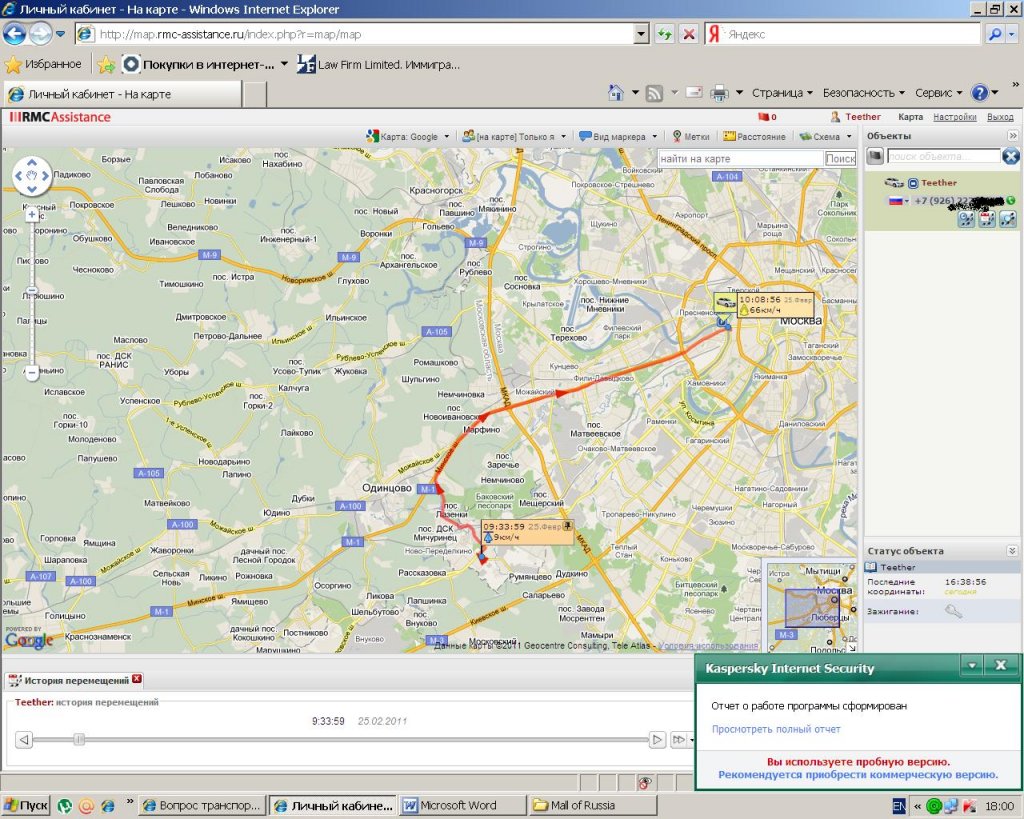Viewport: 1024px width, 819px height.
Task: Click the green call phone icon
Action: tap(1011, 201)
